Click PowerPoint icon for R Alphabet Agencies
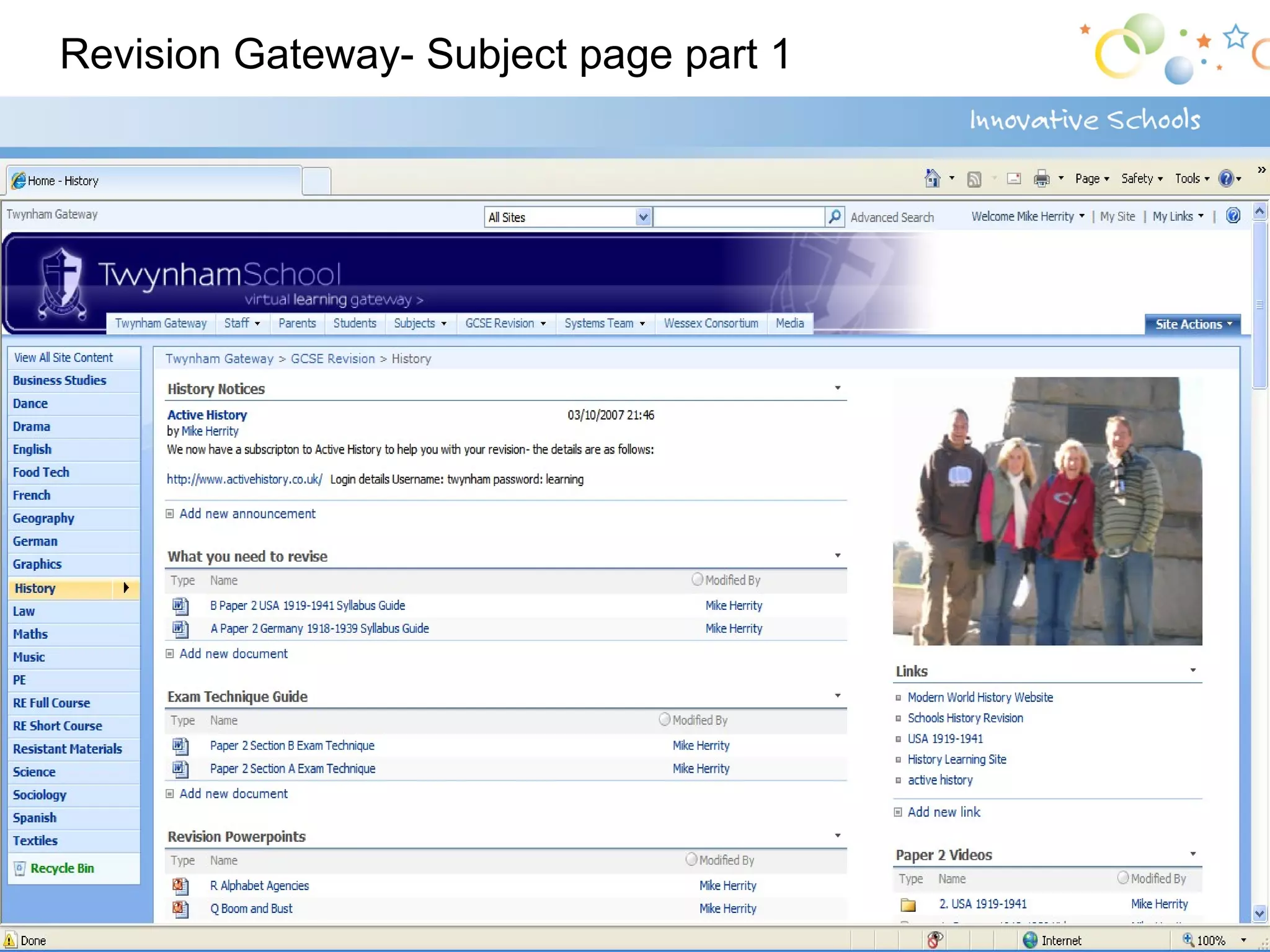Image resolution: width=1270 pixels, height=952 pixels. 180,886
